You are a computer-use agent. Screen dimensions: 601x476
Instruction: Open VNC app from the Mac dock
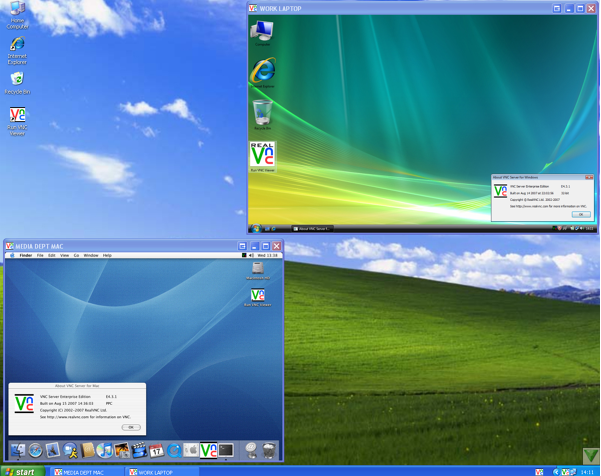[209, 450]
